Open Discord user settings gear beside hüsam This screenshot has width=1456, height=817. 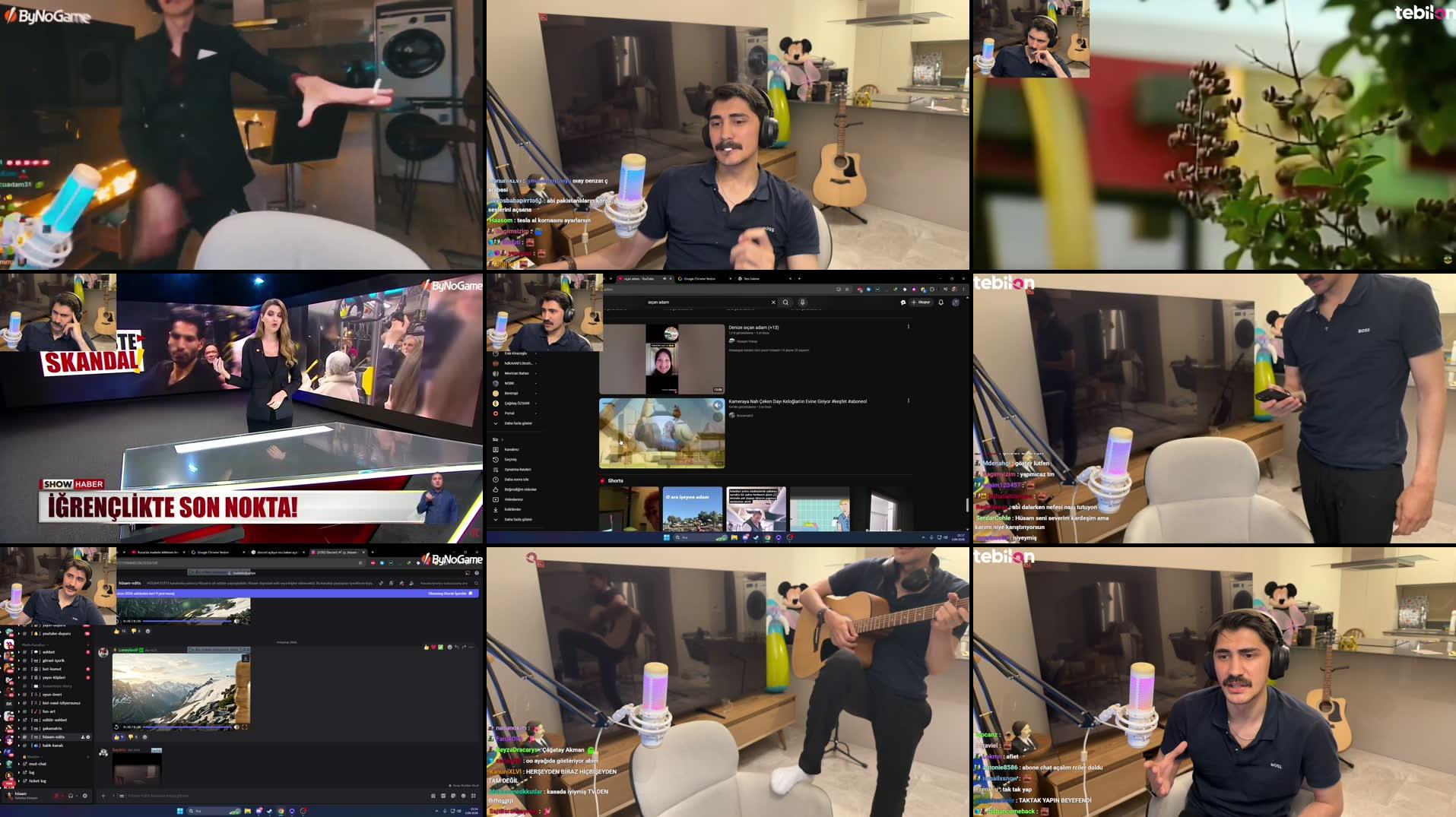click(85, 796)
